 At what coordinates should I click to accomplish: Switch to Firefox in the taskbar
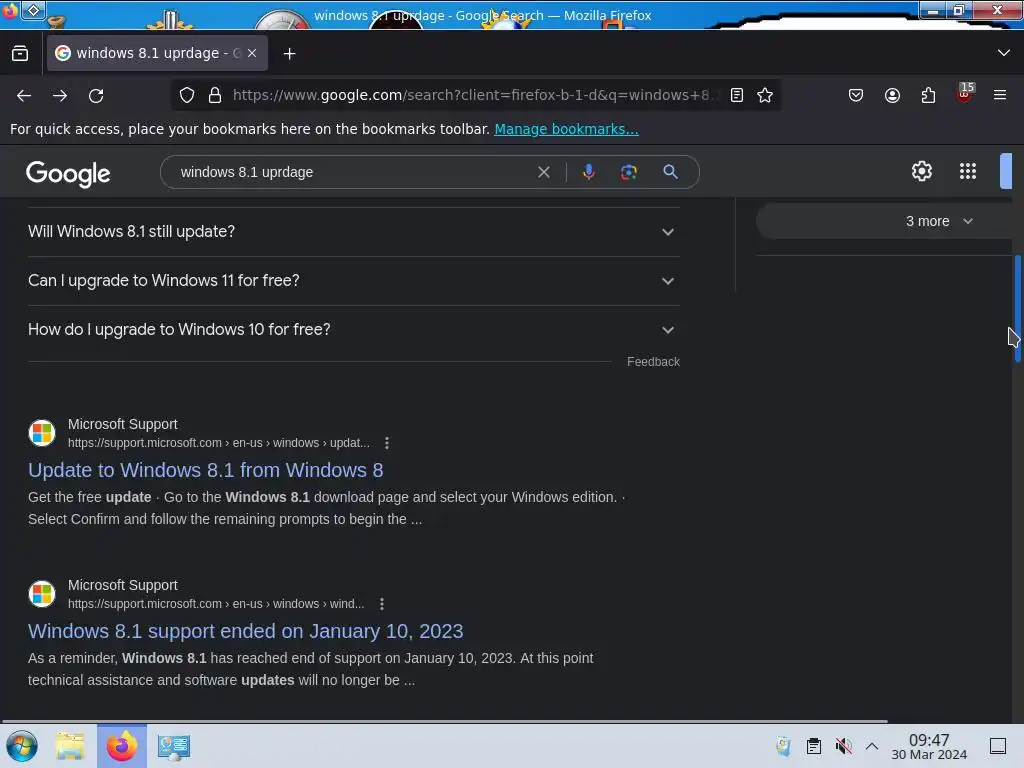click(x=122, y=746)
